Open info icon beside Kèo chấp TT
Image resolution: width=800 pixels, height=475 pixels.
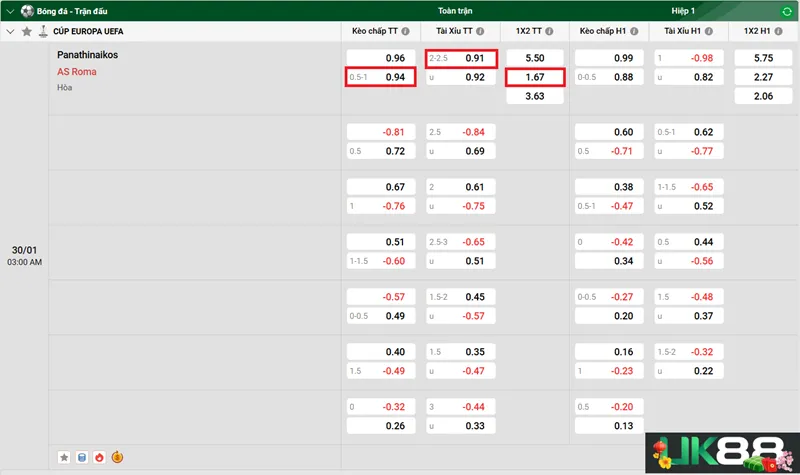406,32
